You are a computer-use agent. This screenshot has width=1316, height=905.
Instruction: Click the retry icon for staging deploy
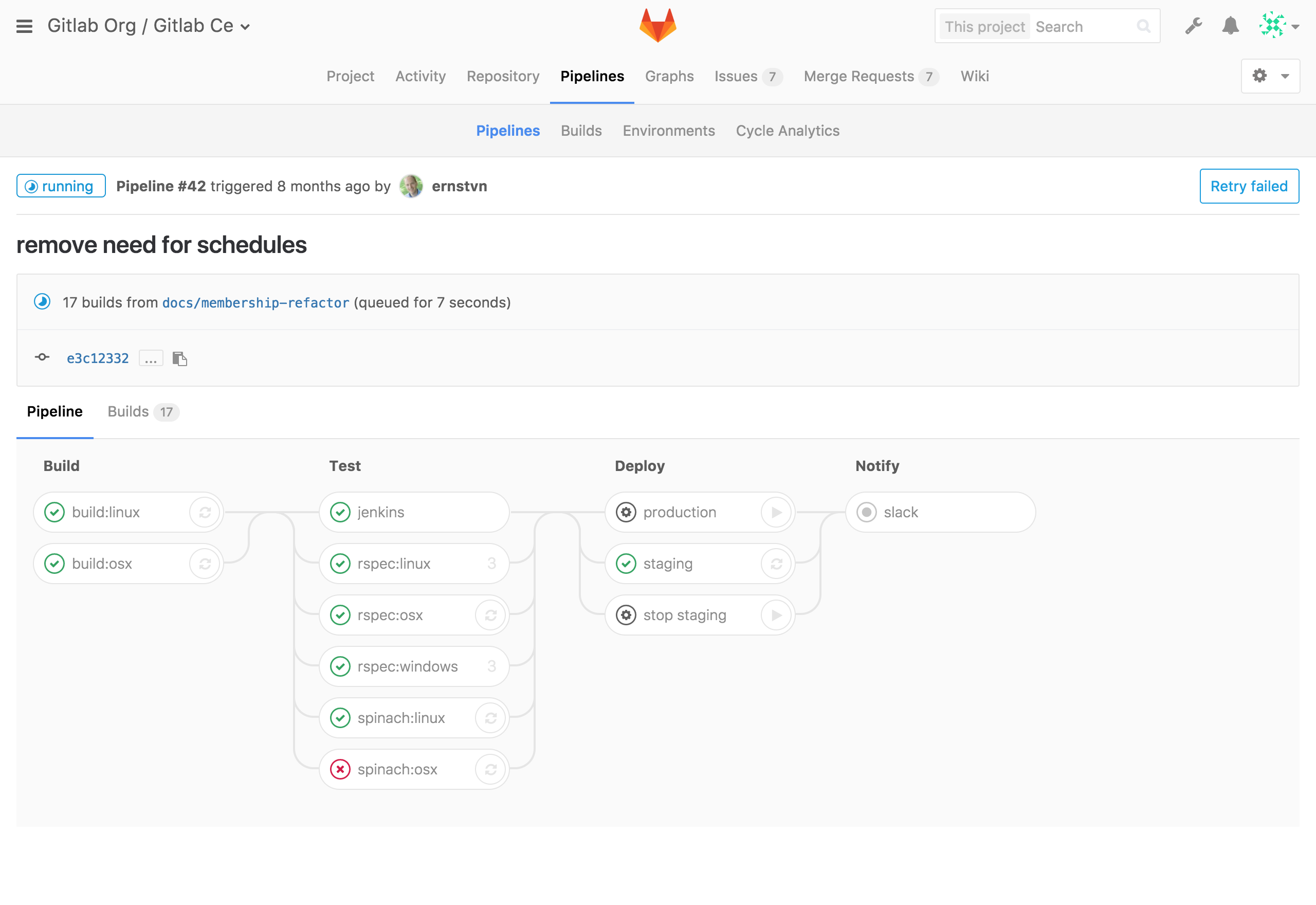coord(779,563)
